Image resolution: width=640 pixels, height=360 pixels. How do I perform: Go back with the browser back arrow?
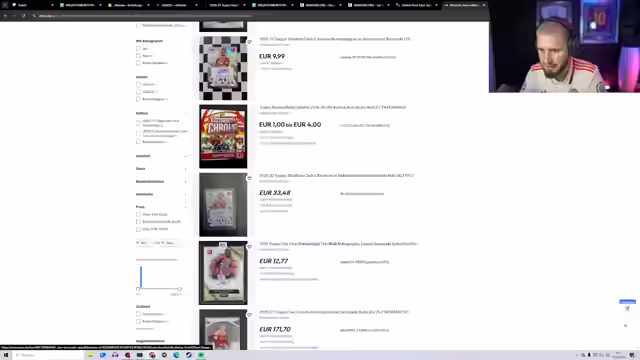5,16
